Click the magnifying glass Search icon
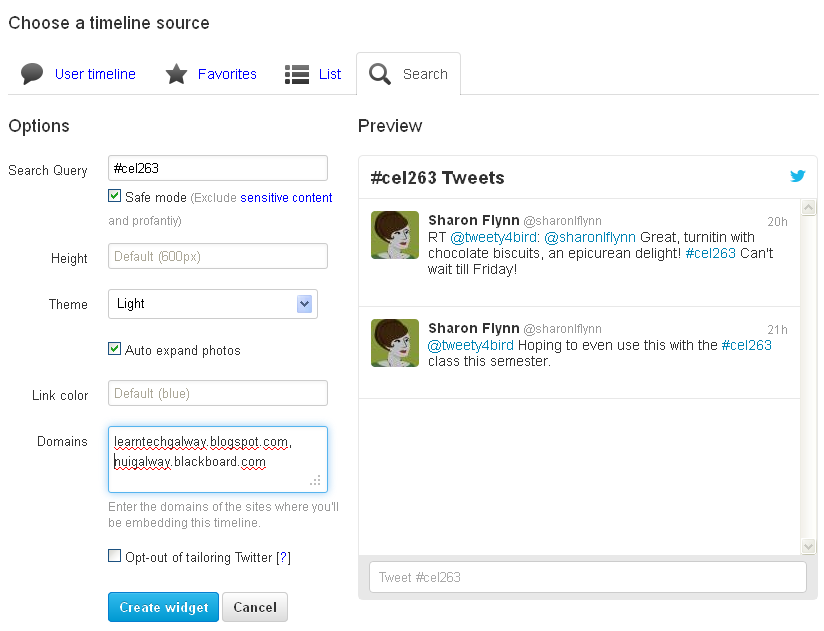 (379, 74)
